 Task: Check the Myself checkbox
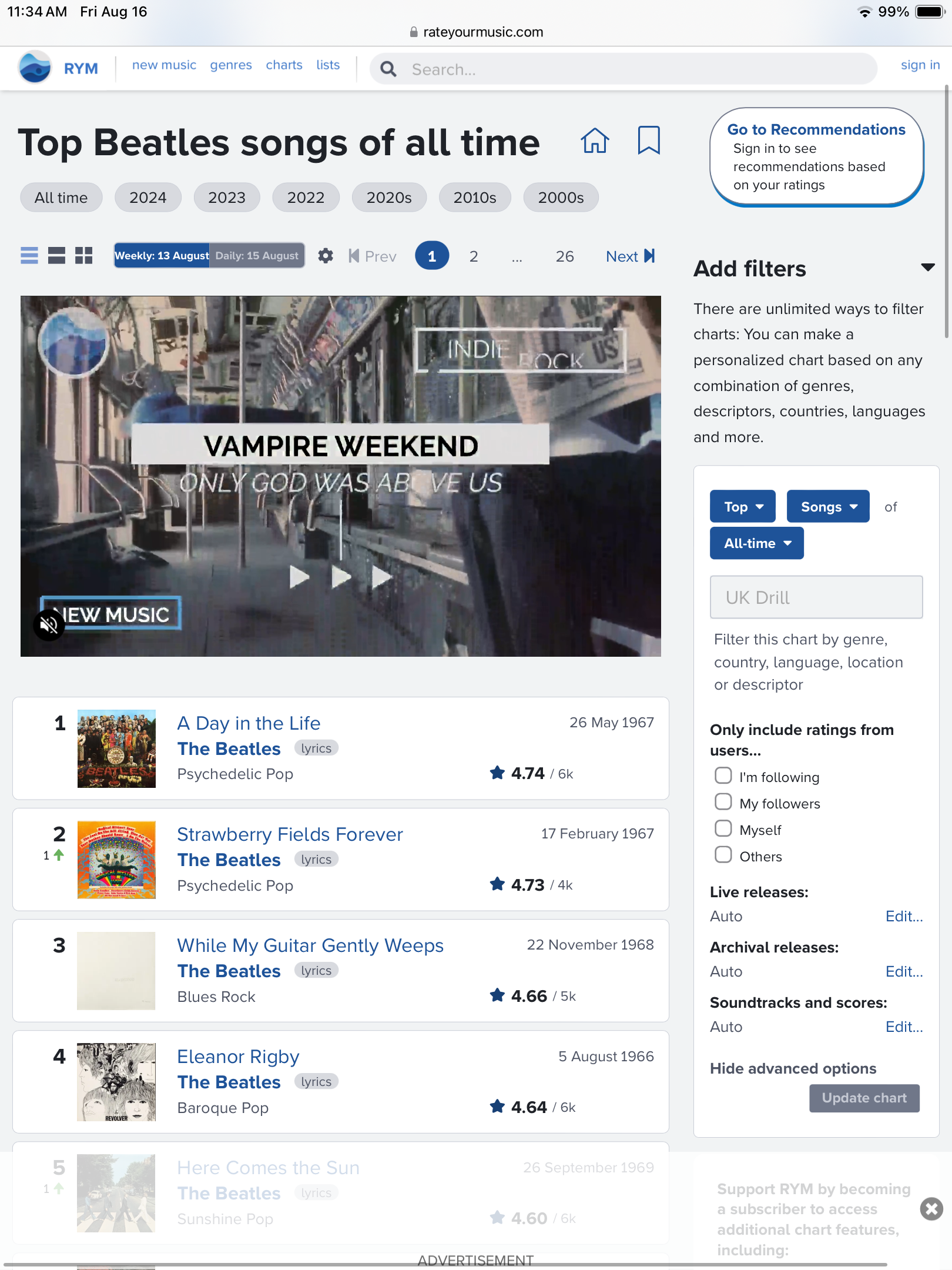tap(723, 828)
